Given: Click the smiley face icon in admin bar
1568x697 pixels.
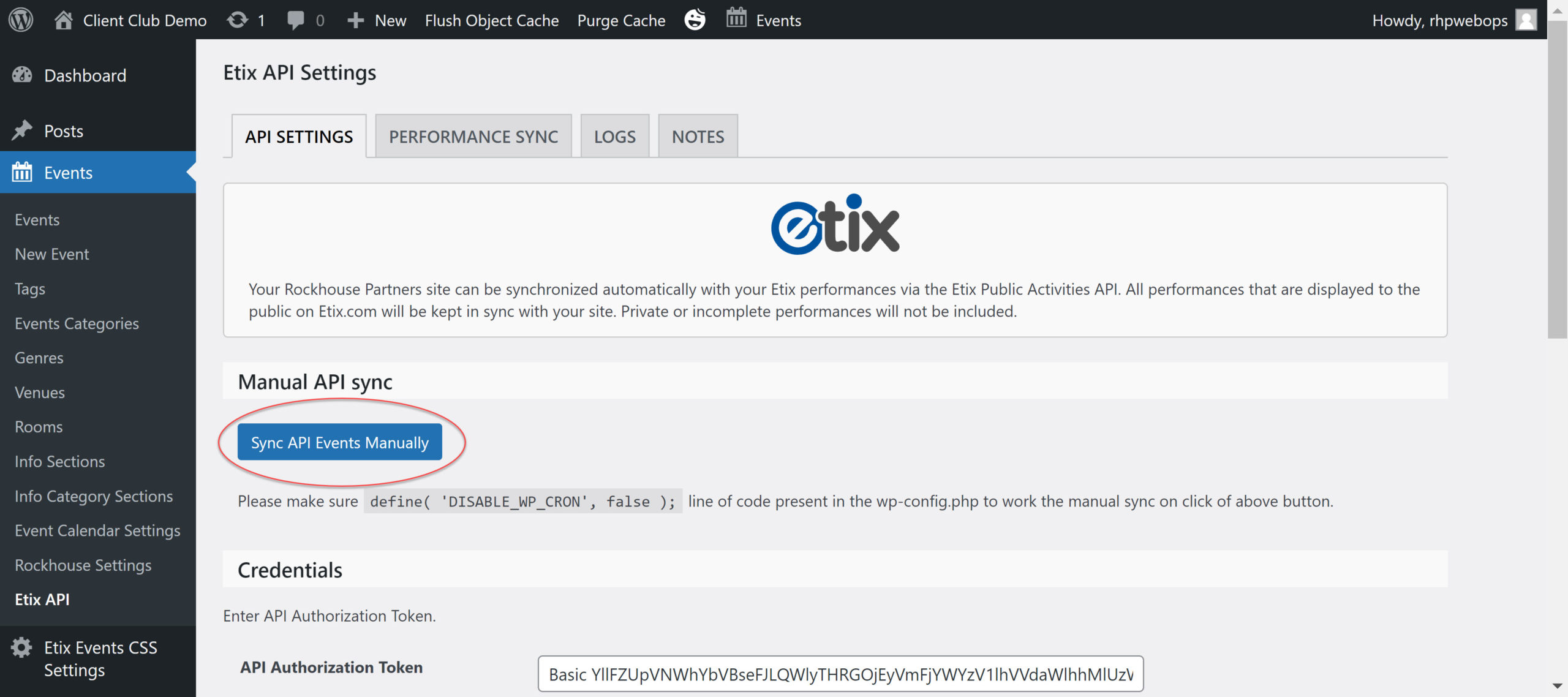Looking at the screenshot, I should pyautogui.click(x=695, y=20).
